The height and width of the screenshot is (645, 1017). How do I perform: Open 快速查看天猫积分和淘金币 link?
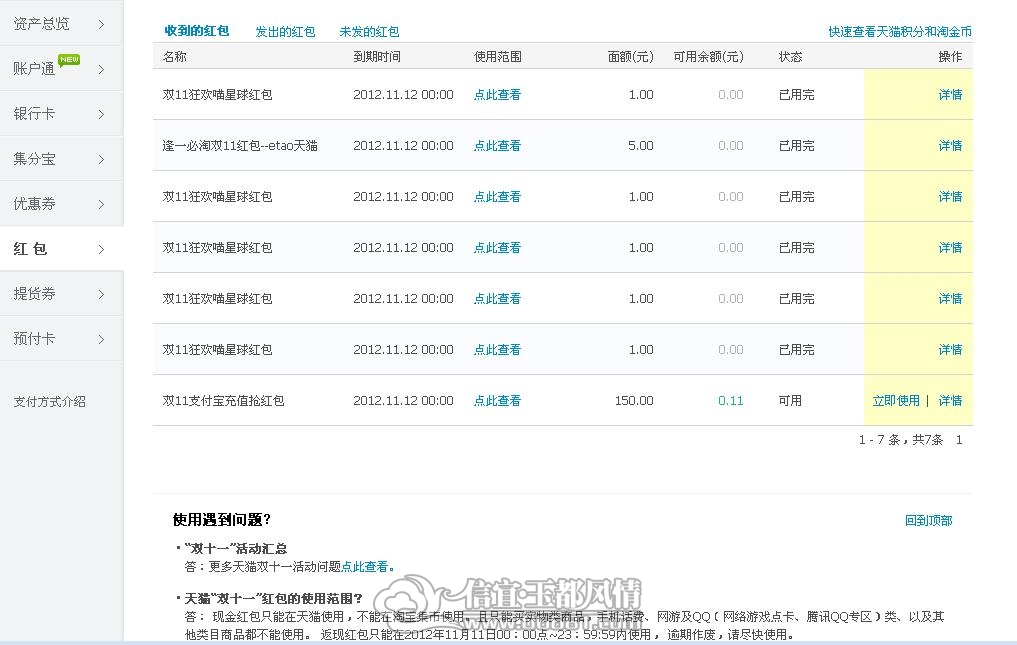click(900, 31)
